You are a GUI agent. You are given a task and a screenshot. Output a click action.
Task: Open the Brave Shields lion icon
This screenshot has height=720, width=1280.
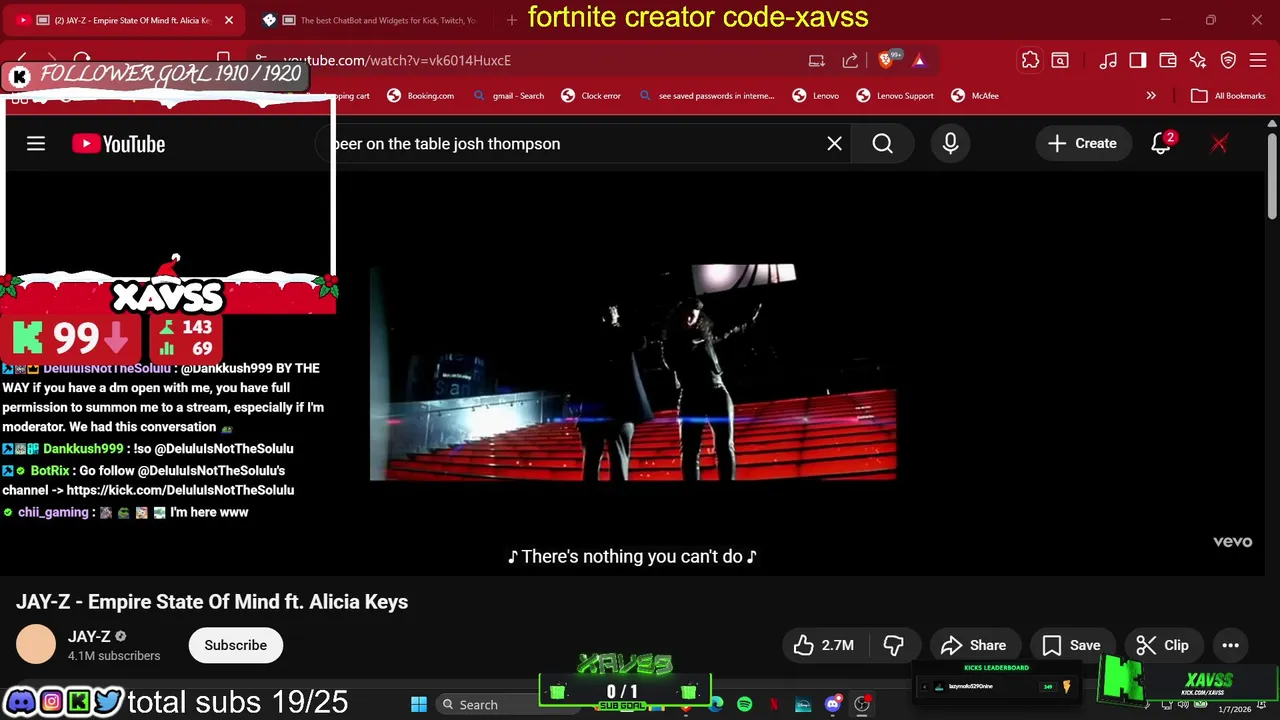pos(886,60)
